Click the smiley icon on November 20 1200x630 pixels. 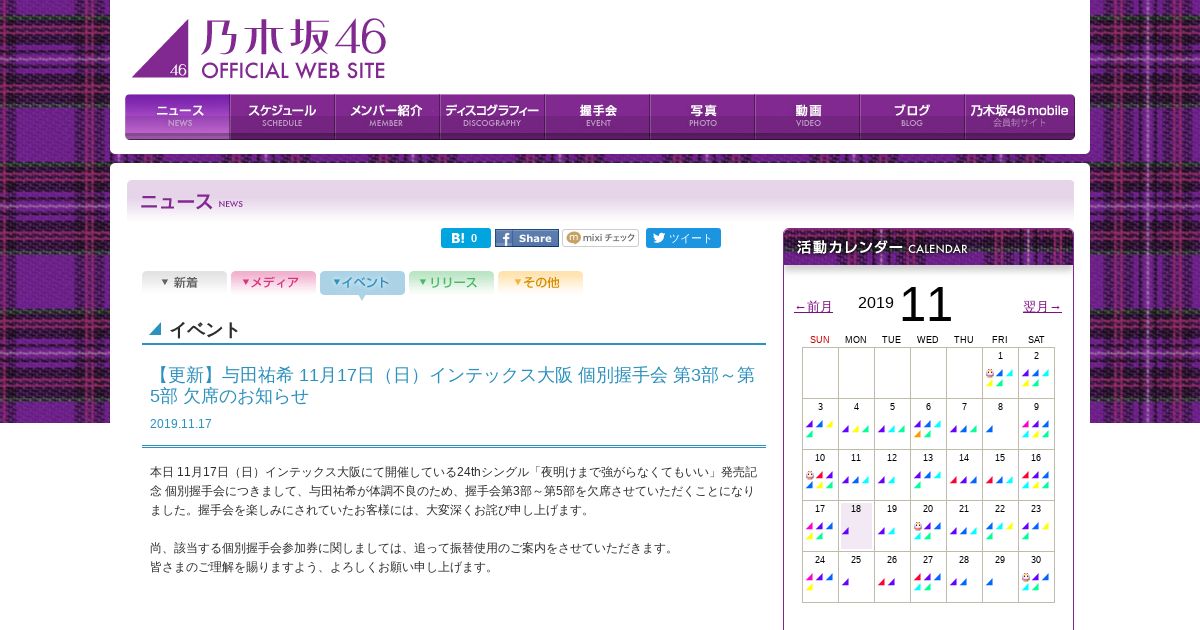pos(918,526)
